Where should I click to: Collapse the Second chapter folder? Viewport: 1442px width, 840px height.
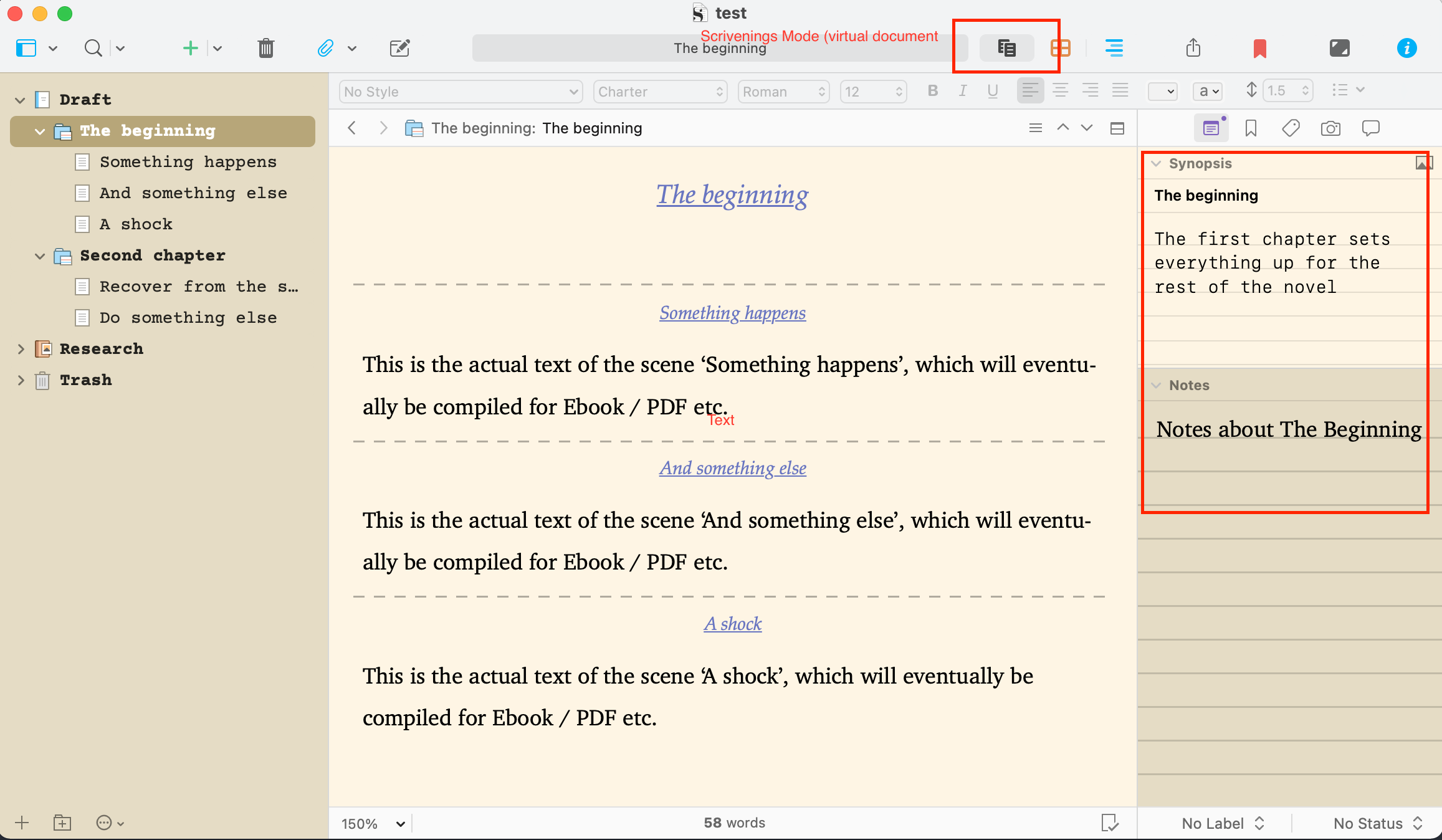(40, 255)
